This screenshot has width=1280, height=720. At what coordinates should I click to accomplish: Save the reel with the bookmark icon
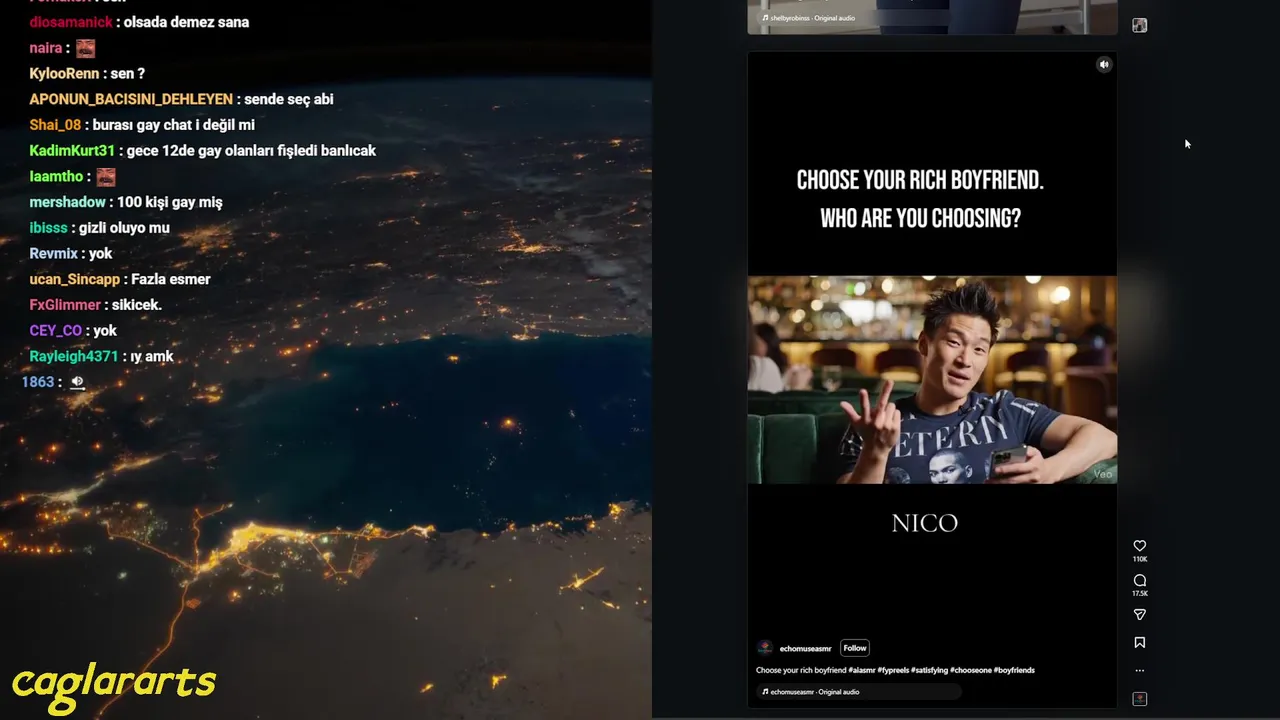click(x=1139, y=643)
